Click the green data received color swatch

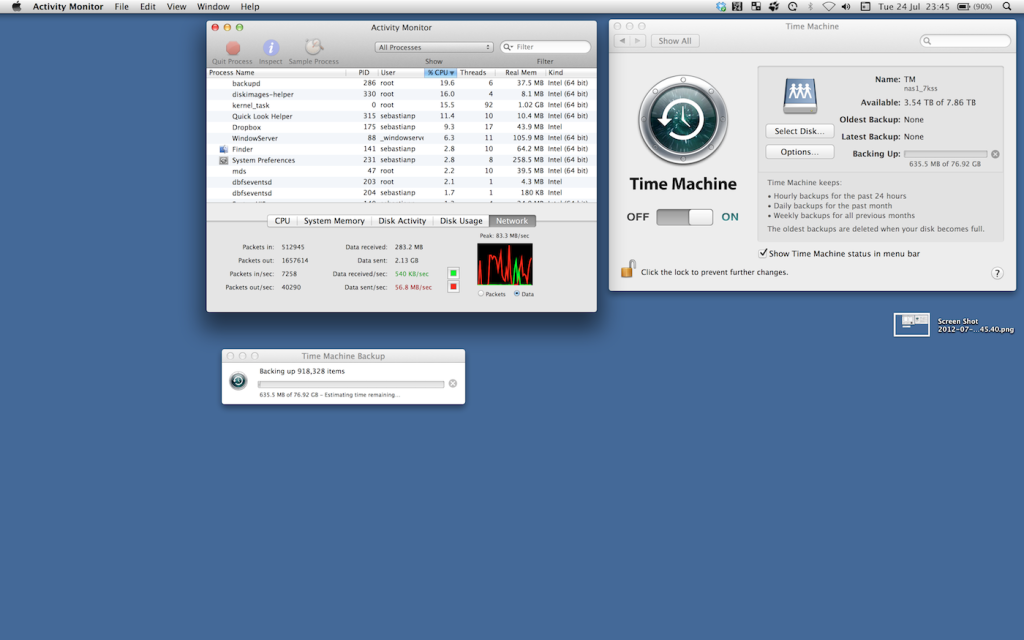(453, 273)
